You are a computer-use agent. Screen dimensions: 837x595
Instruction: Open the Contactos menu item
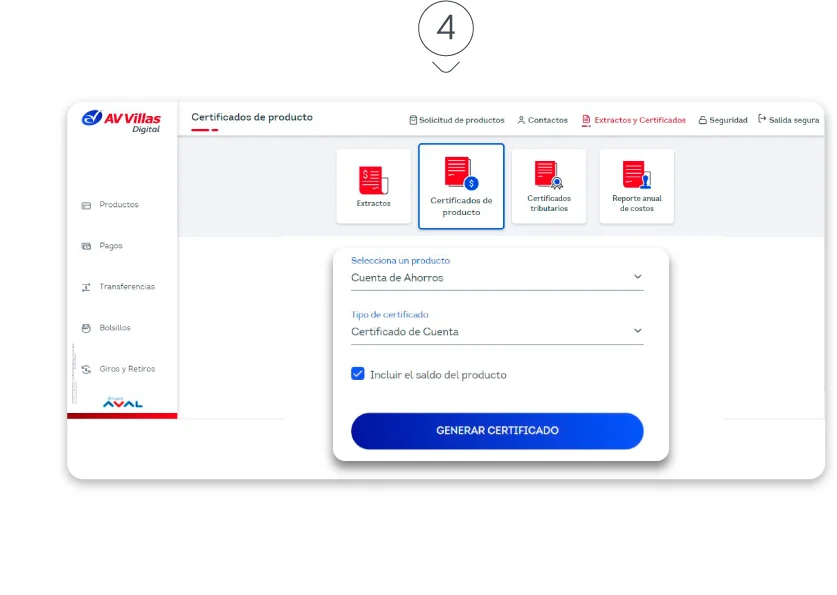pos(542,119)
